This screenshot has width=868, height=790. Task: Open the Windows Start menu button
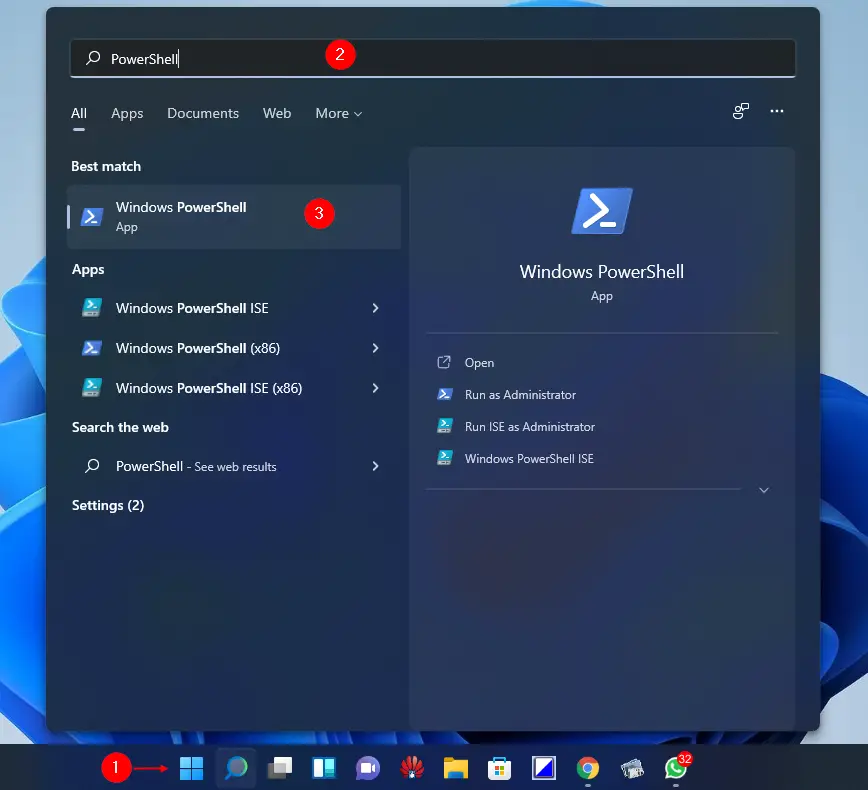[192, 768]
